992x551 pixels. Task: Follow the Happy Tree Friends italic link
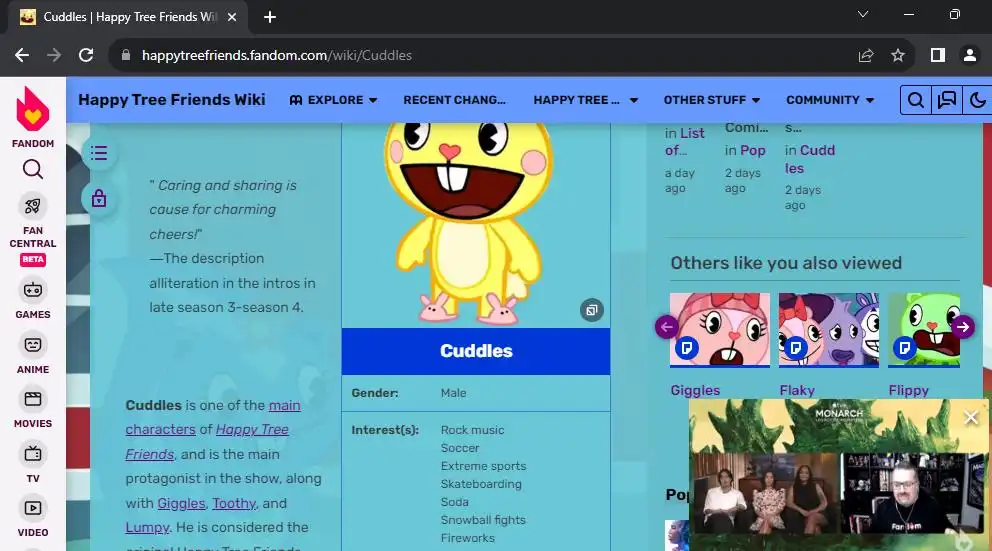tap(207, 442)
